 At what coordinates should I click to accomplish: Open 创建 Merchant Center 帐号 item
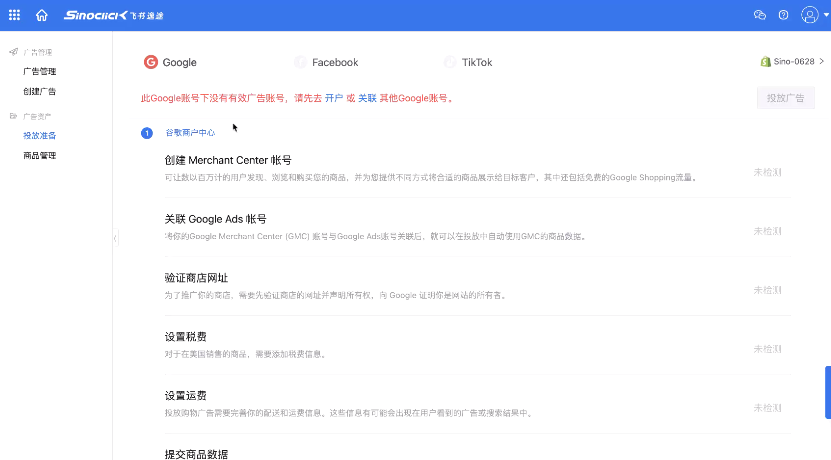click(x=228, y=160)
